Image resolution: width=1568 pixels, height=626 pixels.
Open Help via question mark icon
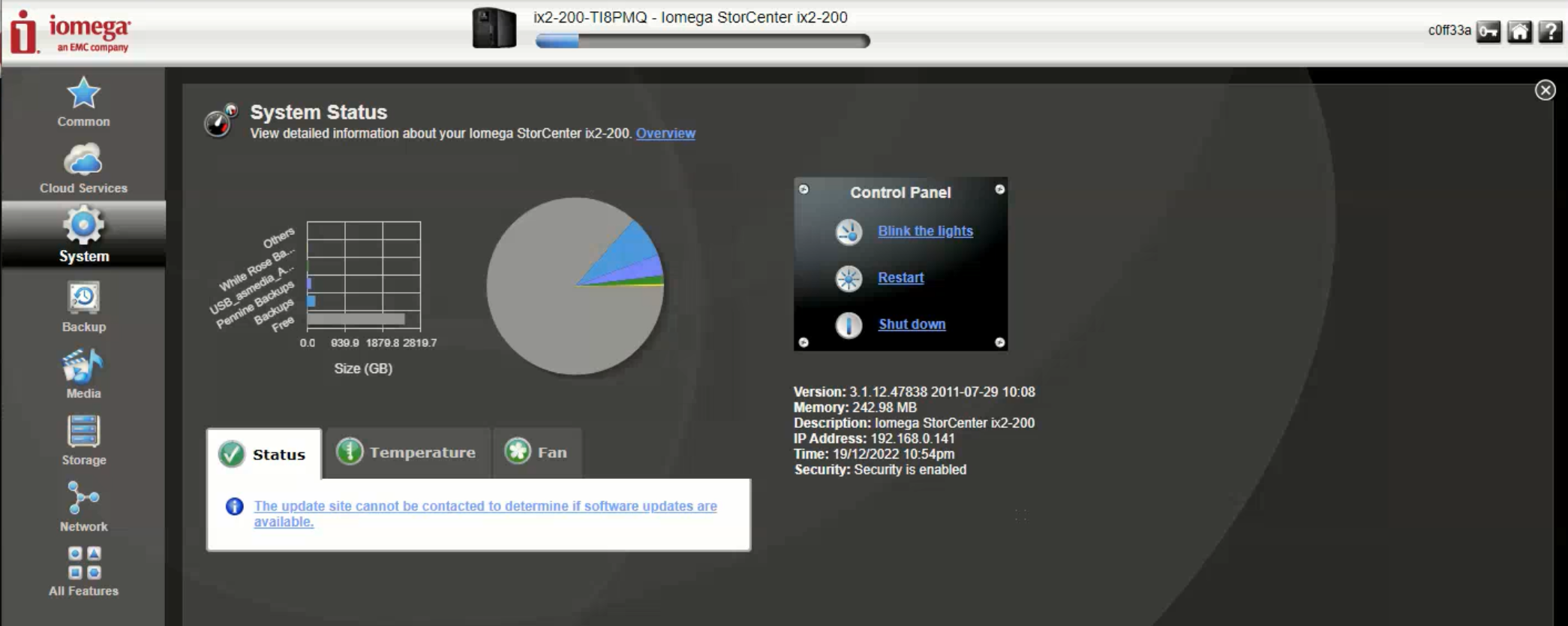point(1550,32)
